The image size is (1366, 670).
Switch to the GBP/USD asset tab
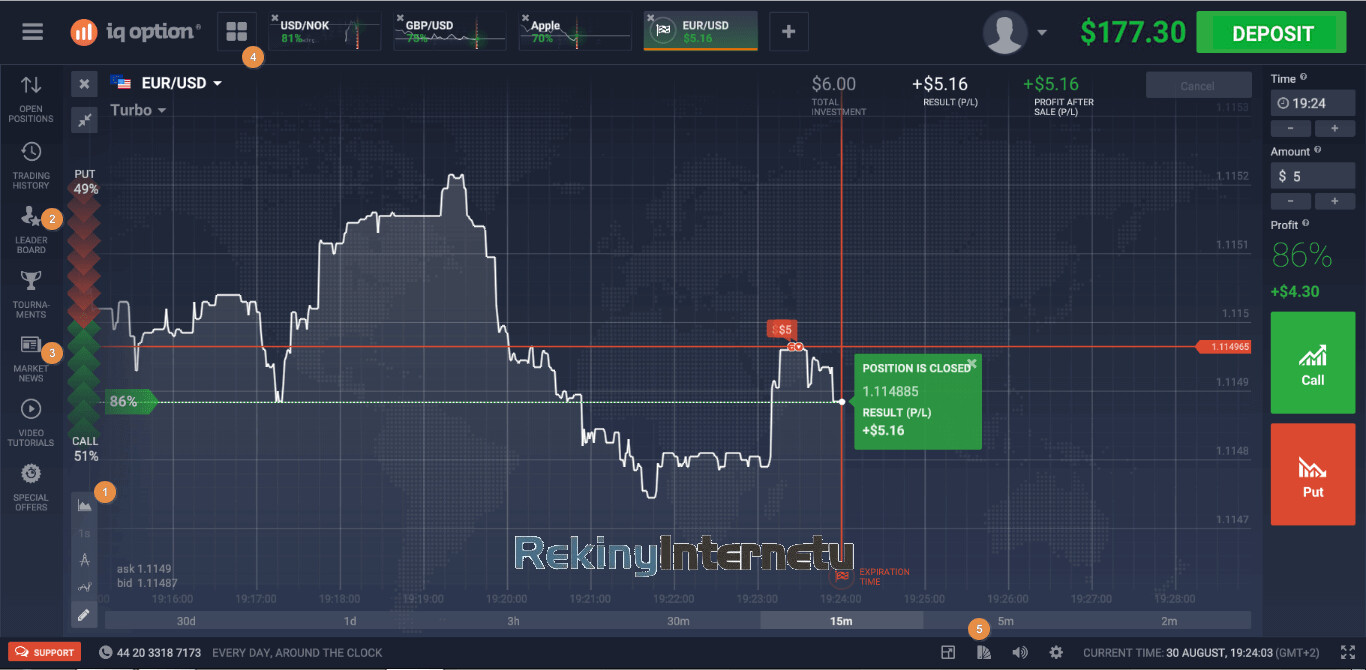[x=450, y=31]
